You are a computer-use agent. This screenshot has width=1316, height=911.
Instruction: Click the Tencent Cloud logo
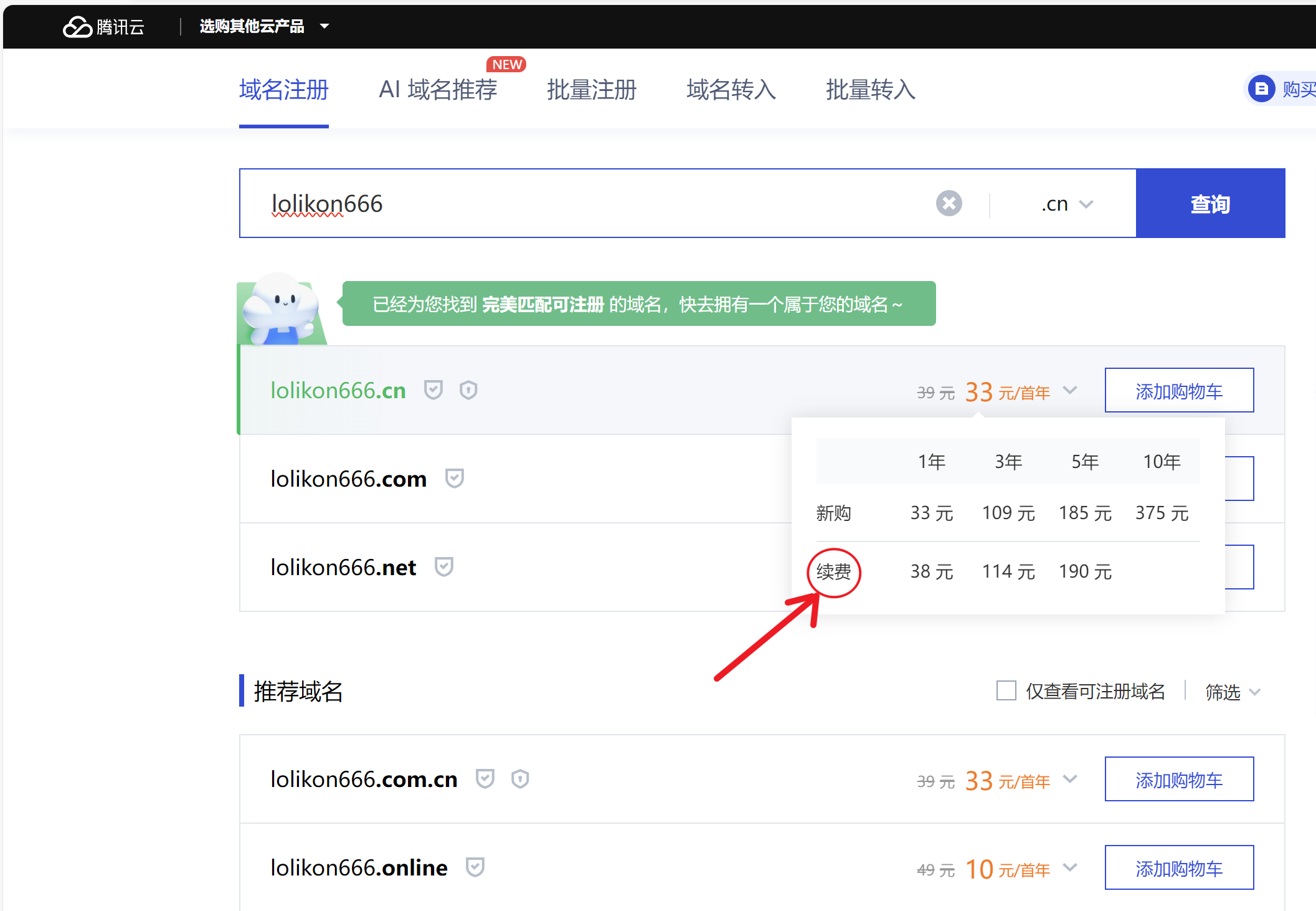click(x=103, y=27)
